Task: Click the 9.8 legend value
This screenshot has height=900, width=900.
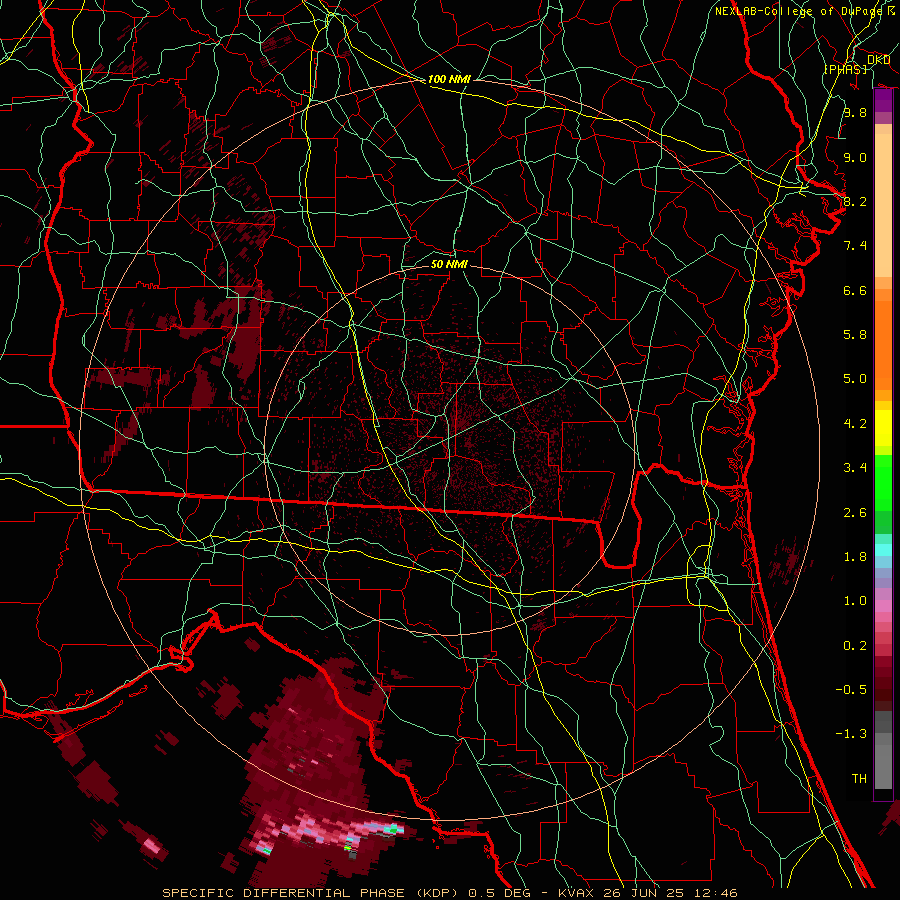Action: point(855,112)
